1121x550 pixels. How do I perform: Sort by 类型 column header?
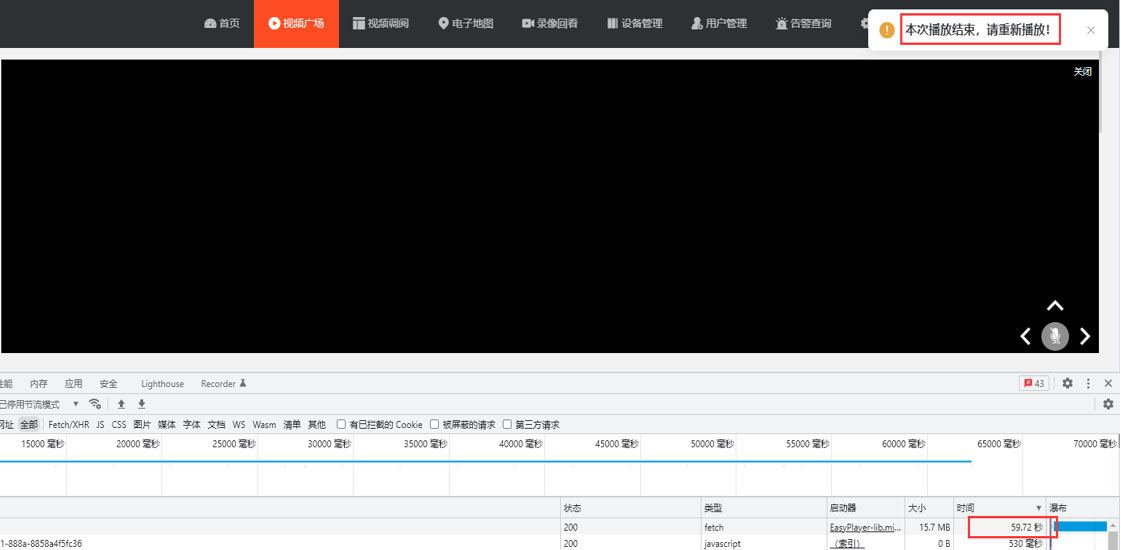coord(764,508)
